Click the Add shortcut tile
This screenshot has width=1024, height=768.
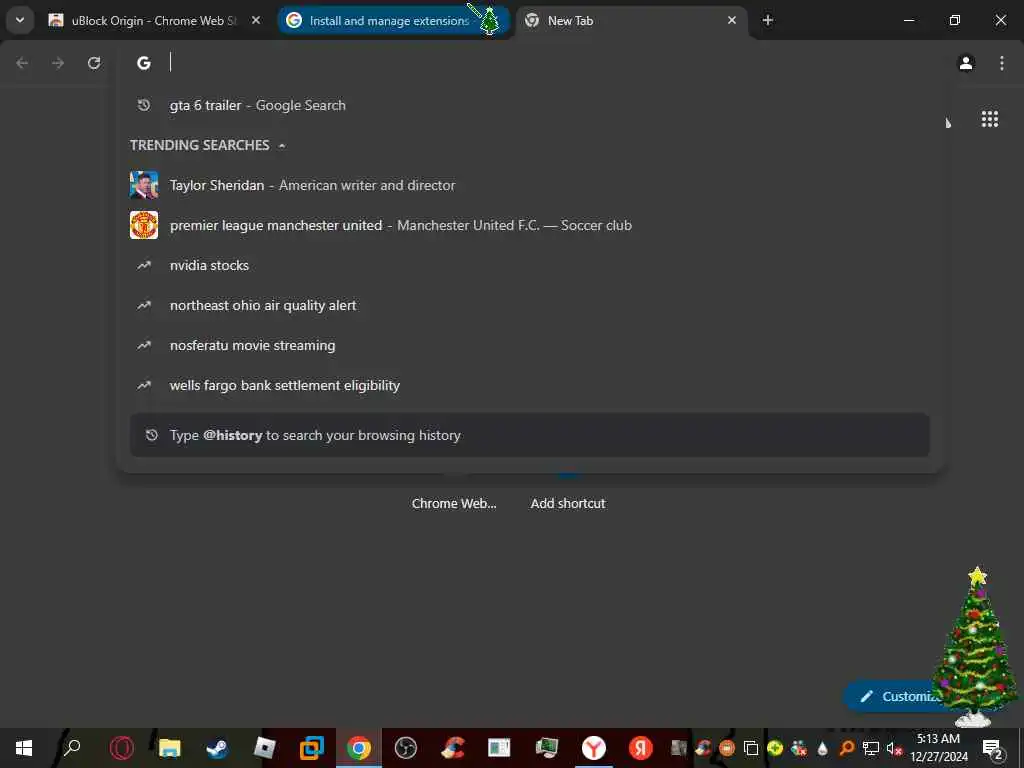point(568,503)
